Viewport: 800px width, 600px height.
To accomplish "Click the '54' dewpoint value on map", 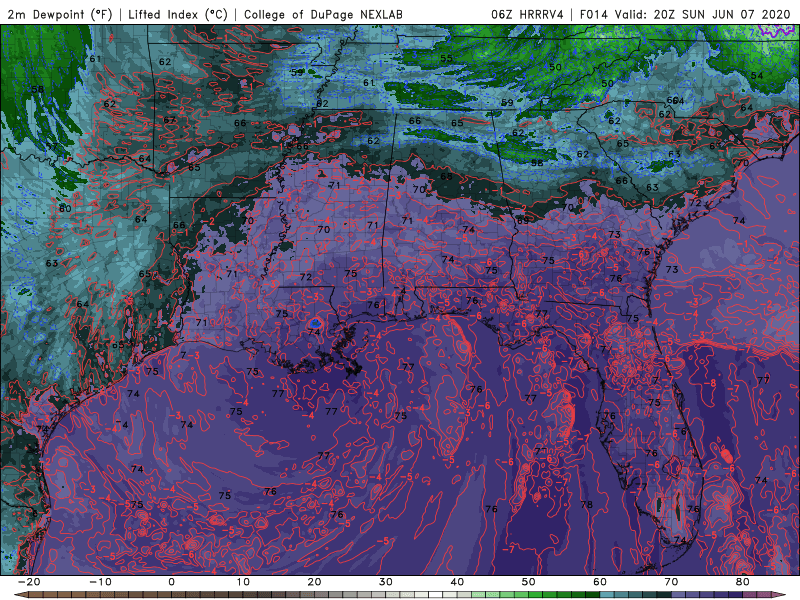I will click(757, 76).
